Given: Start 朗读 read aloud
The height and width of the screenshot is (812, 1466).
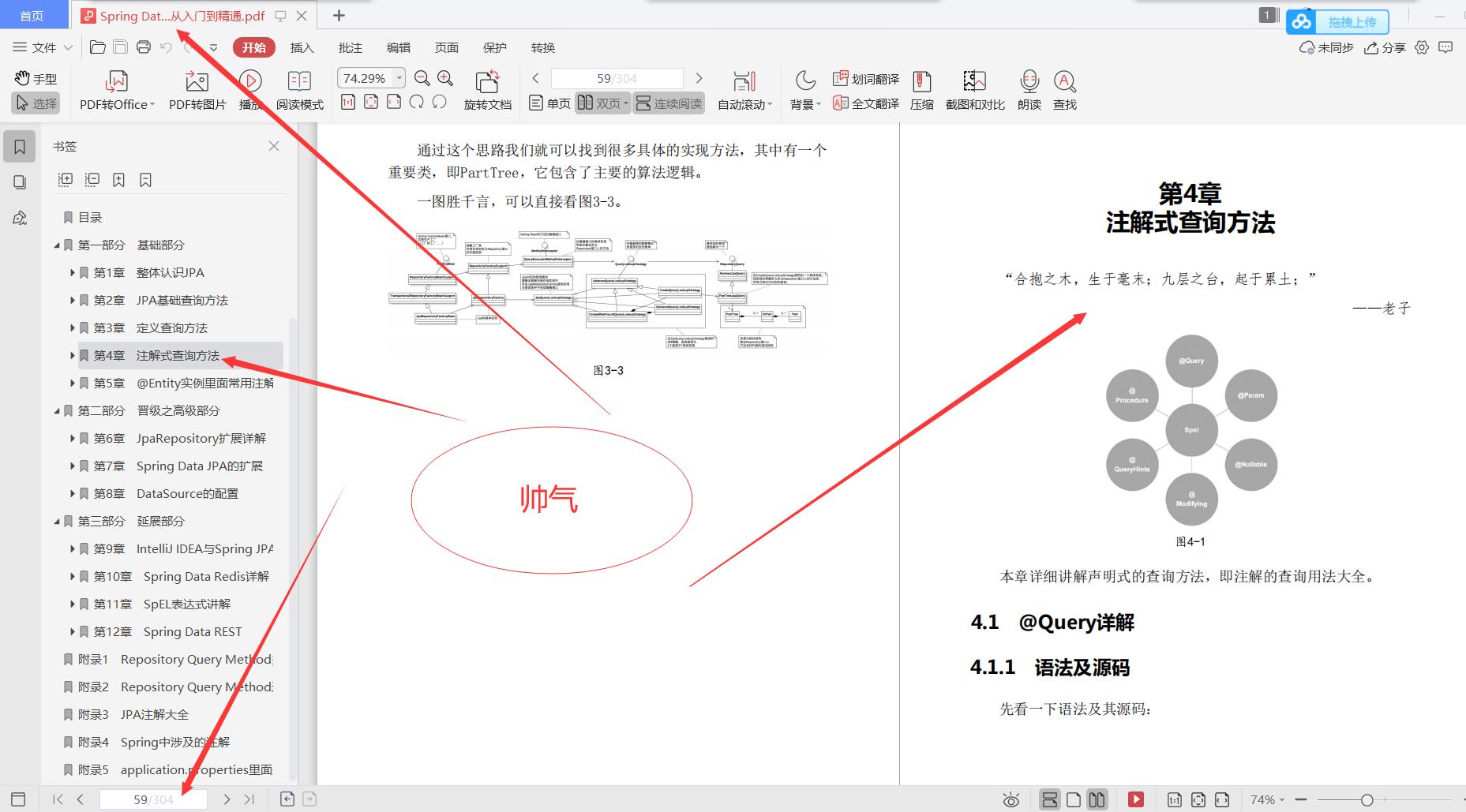Looking at the screenshot, I should coord(1029,82).
